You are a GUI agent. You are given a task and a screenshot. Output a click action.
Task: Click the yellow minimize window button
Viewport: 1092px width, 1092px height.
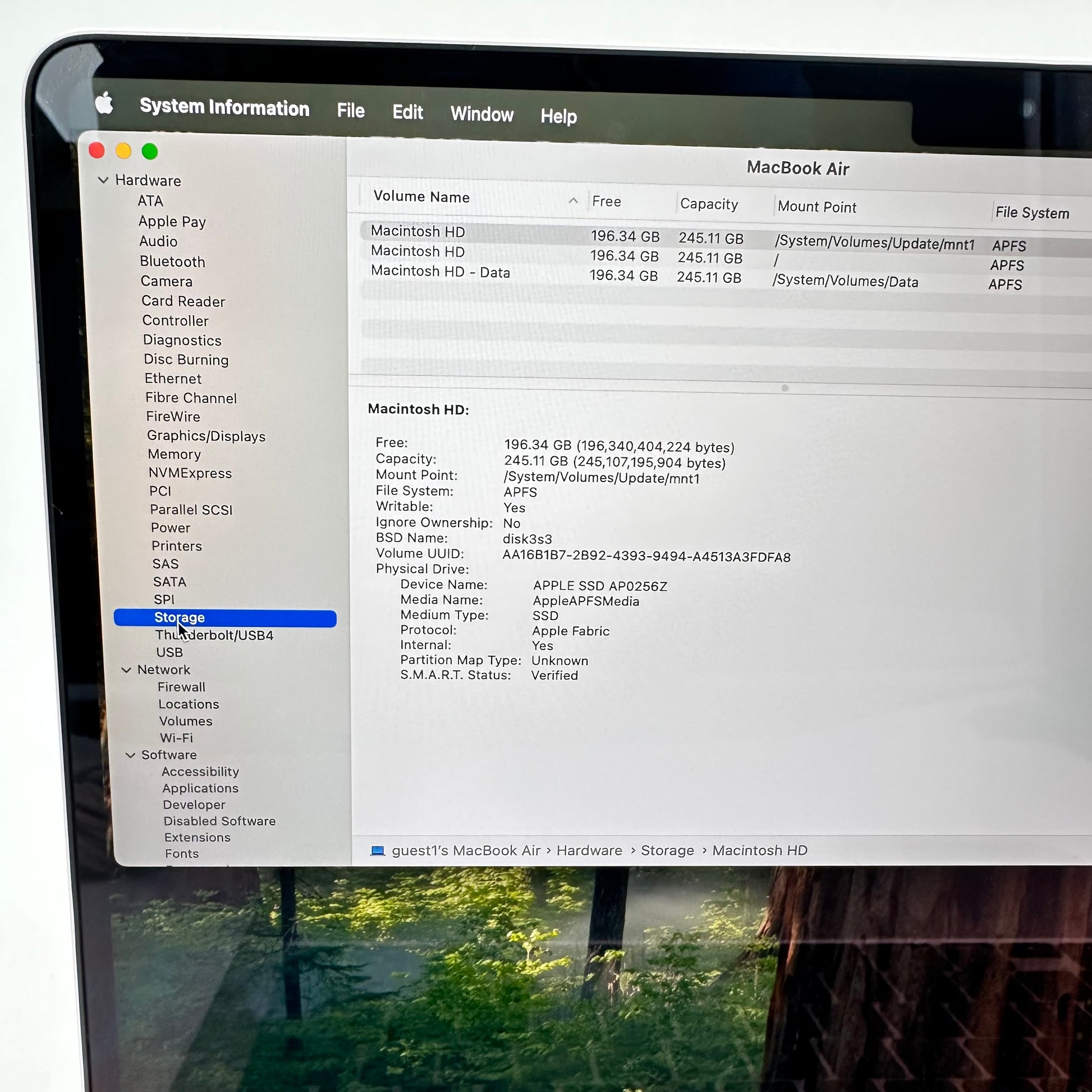pyautogui.click(x=123, y=151)
